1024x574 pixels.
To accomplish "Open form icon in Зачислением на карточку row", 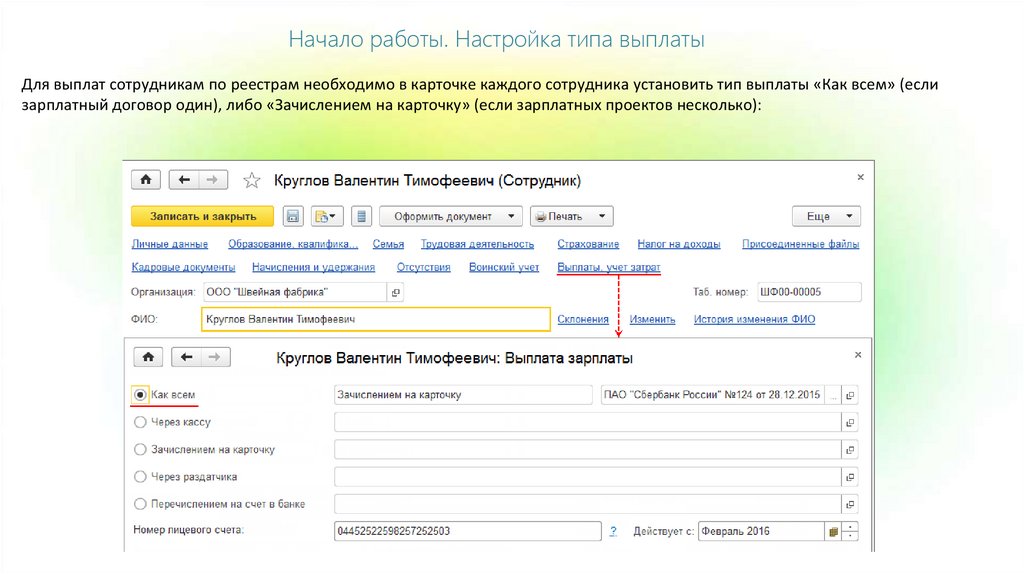I will tap(850, 450).
